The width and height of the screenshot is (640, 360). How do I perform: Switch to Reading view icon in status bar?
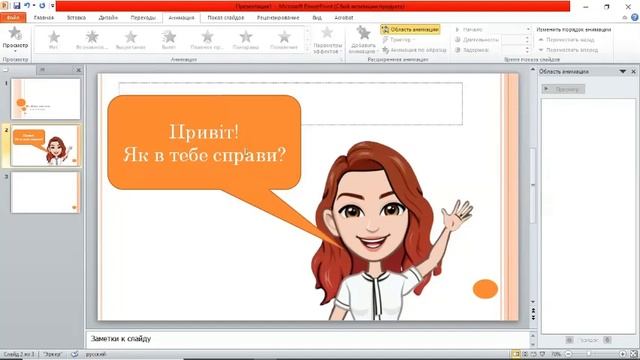coord(533,354)
